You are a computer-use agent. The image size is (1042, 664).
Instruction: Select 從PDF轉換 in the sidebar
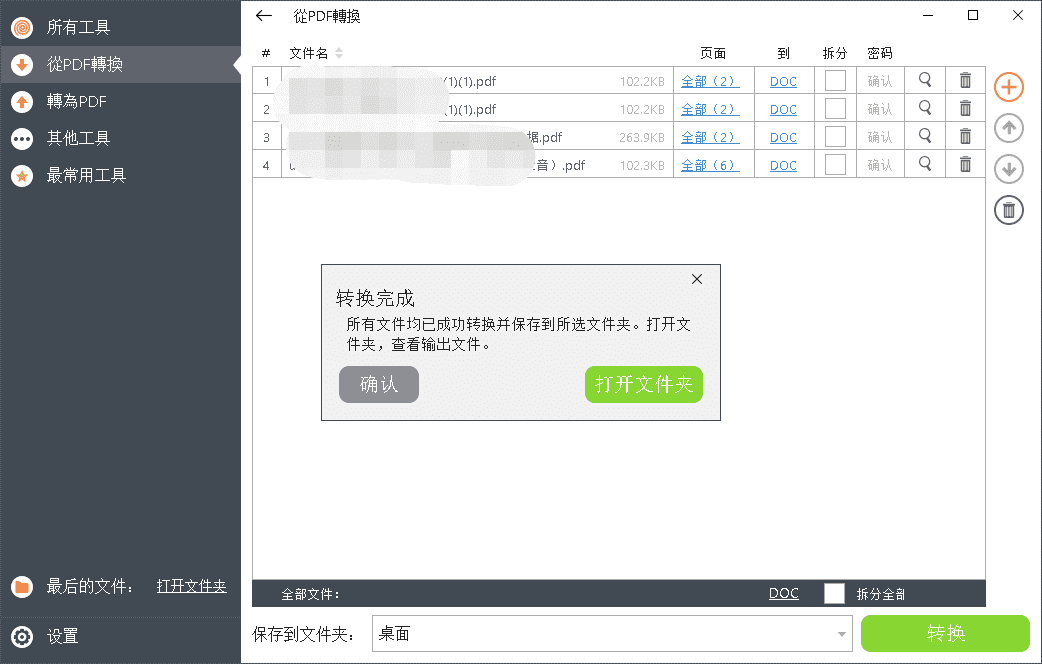(x=120, y=64)
